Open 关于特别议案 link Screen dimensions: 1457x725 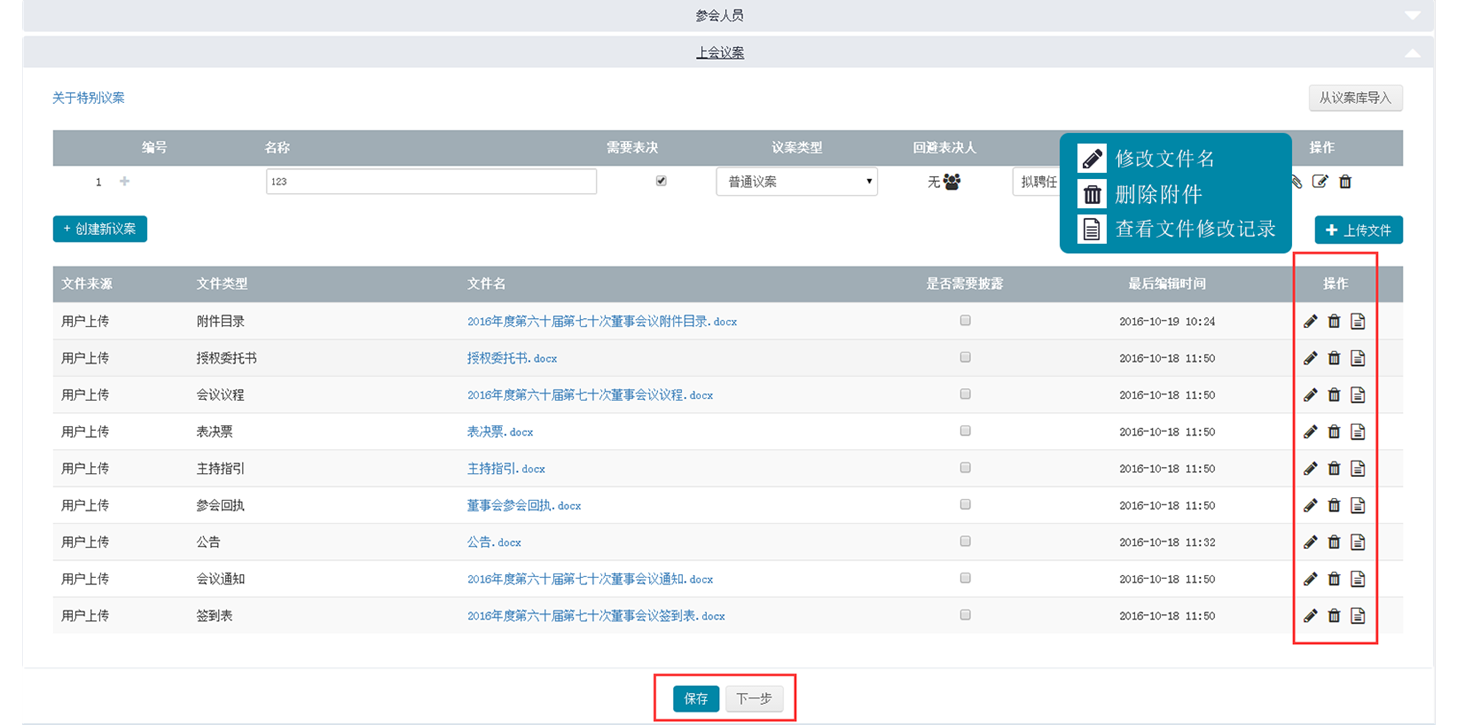[89, 98]
